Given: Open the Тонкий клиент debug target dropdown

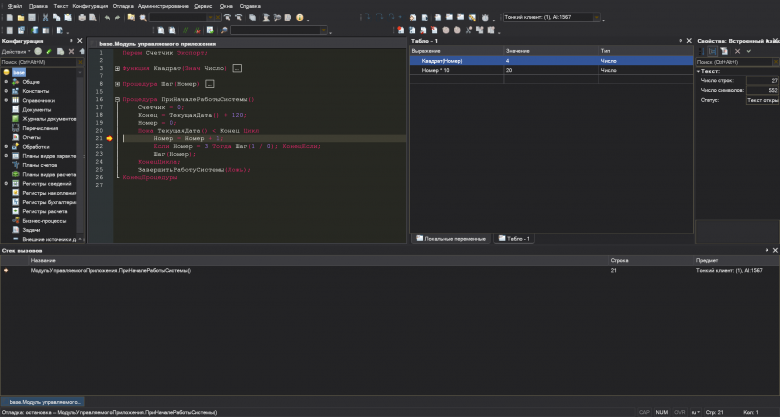Looking at the screenshot, I should (596, 17).
